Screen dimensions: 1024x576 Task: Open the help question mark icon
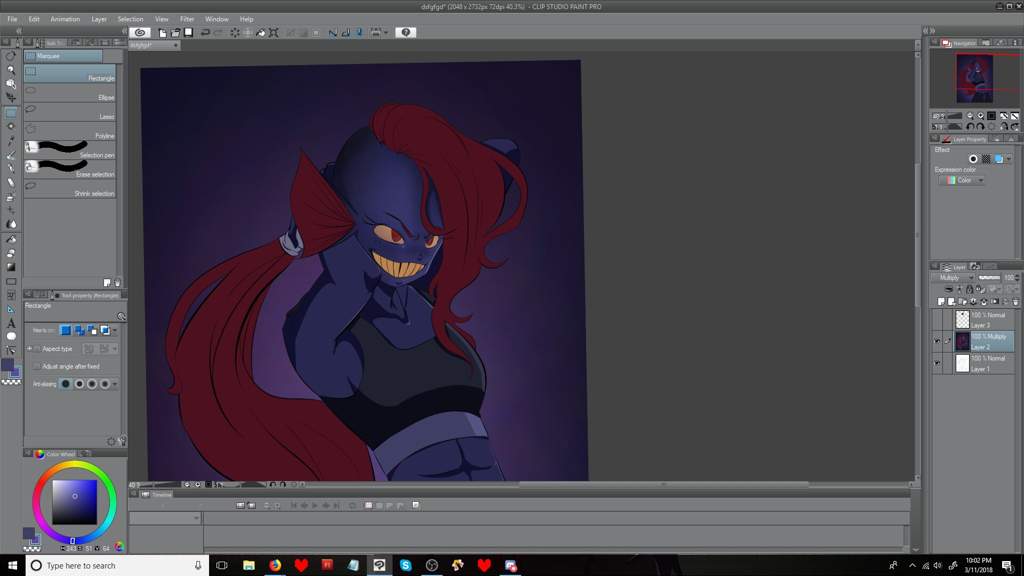coord(406,32)
